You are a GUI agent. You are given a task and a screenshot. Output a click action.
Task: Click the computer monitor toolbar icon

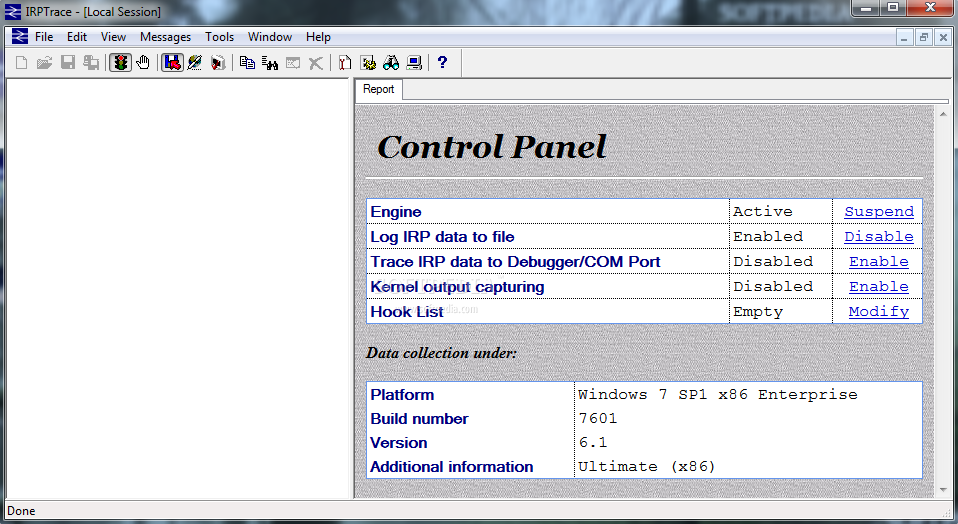click(x=414, y=62)
